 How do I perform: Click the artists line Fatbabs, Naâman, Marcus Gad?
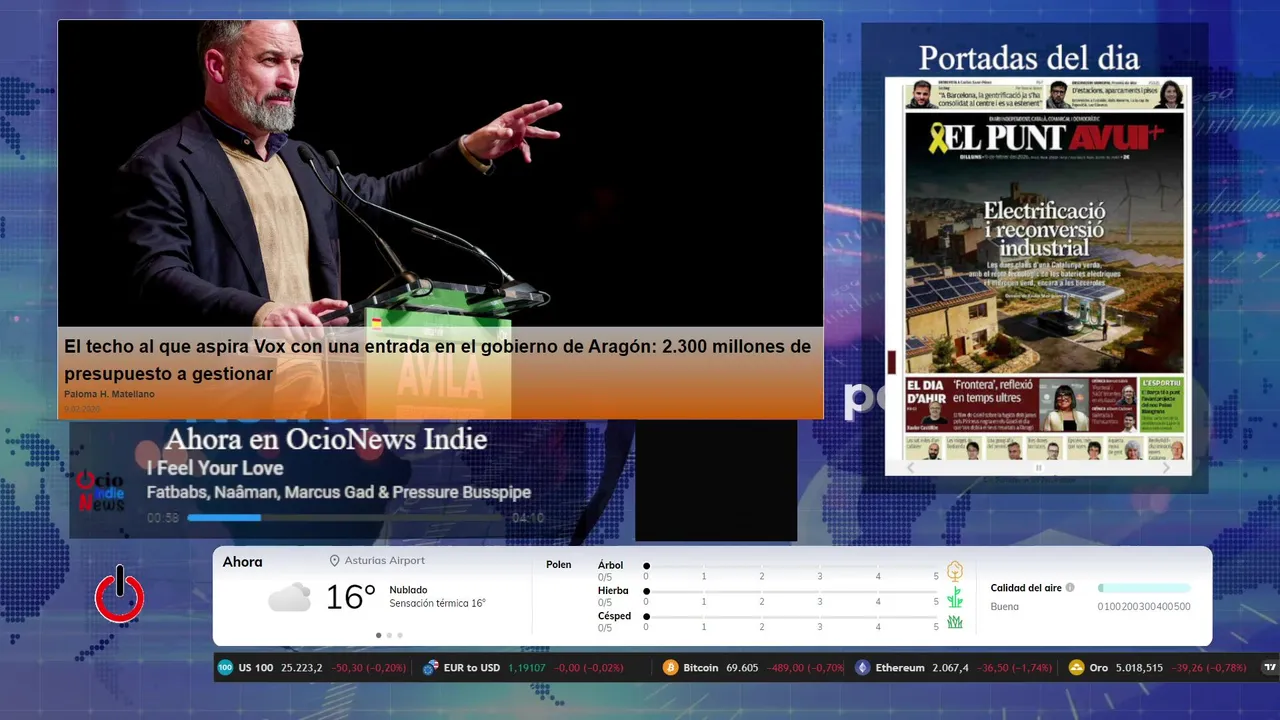click(338, 492)
